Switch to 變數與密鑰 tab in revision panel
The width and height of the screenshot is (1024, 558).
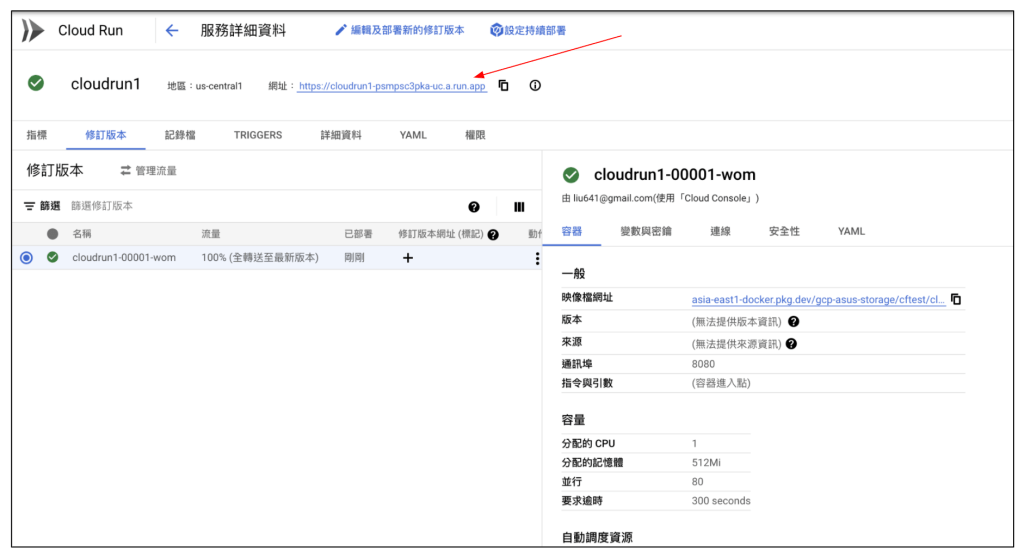coord(646,231)
